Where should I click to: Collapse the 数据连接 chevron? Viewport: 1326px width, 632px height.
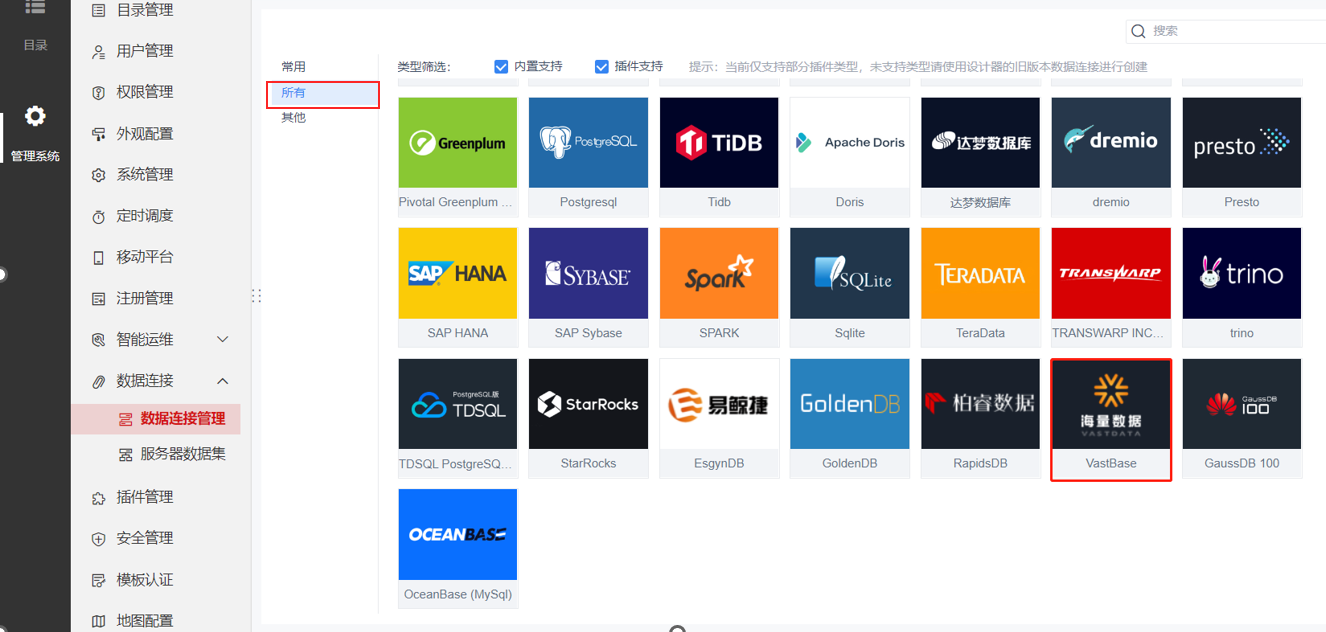223,381
